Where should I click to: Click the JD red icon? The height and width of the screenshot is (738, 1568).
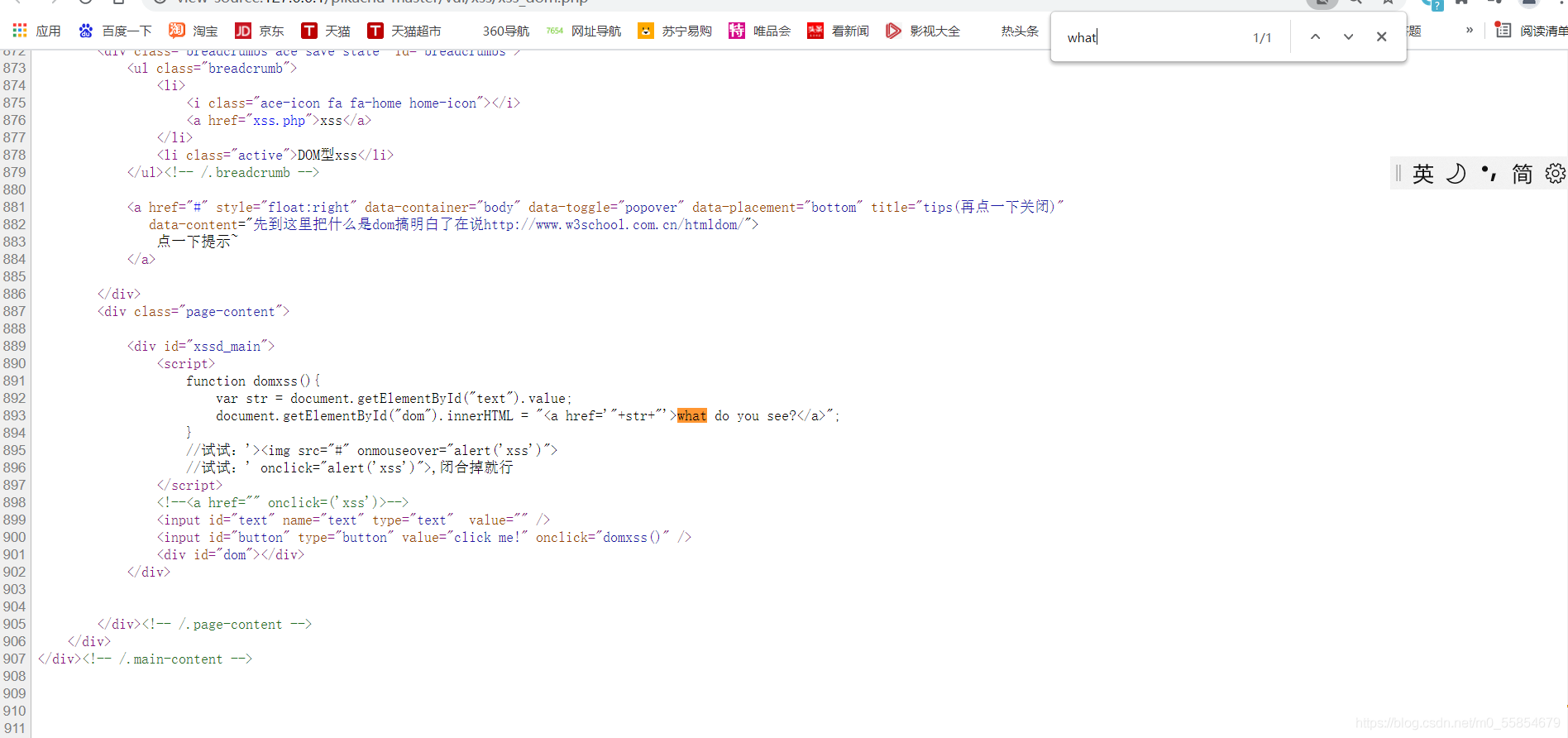coord(243,31)
